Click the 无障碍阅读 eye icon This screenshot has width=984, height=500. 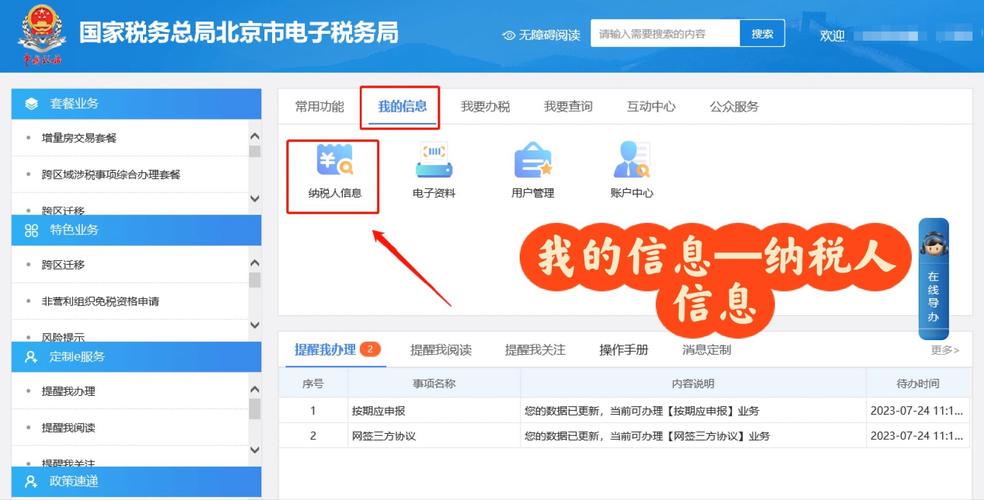509,36
